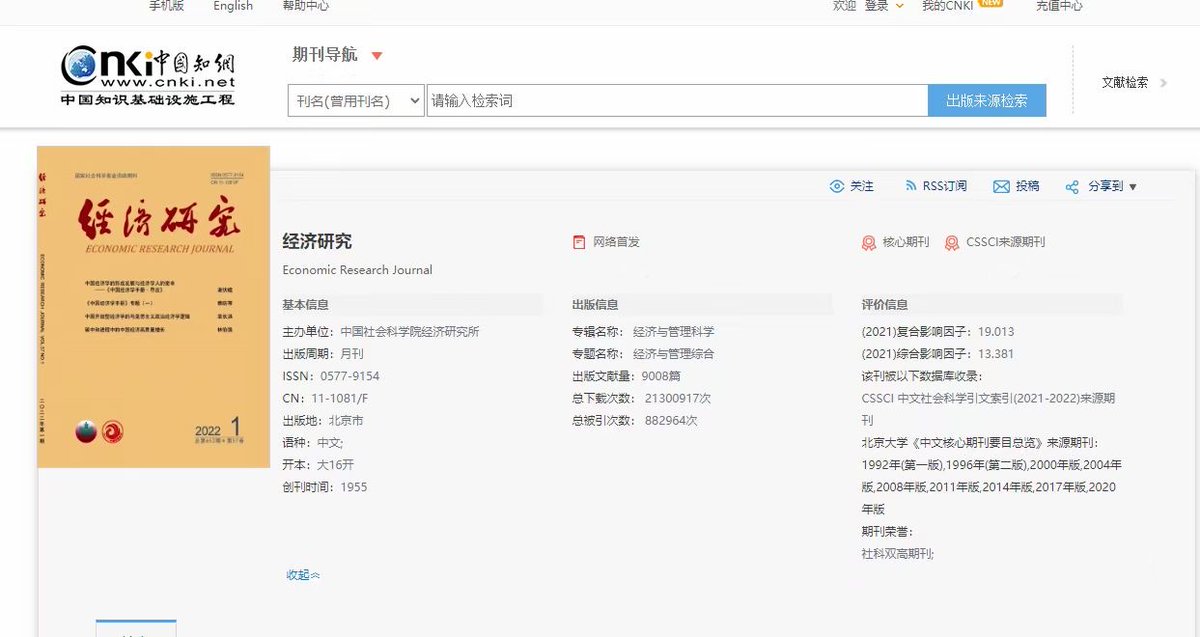
Task: Click the 评价信息 section header
Action: (x=885, y=305)
